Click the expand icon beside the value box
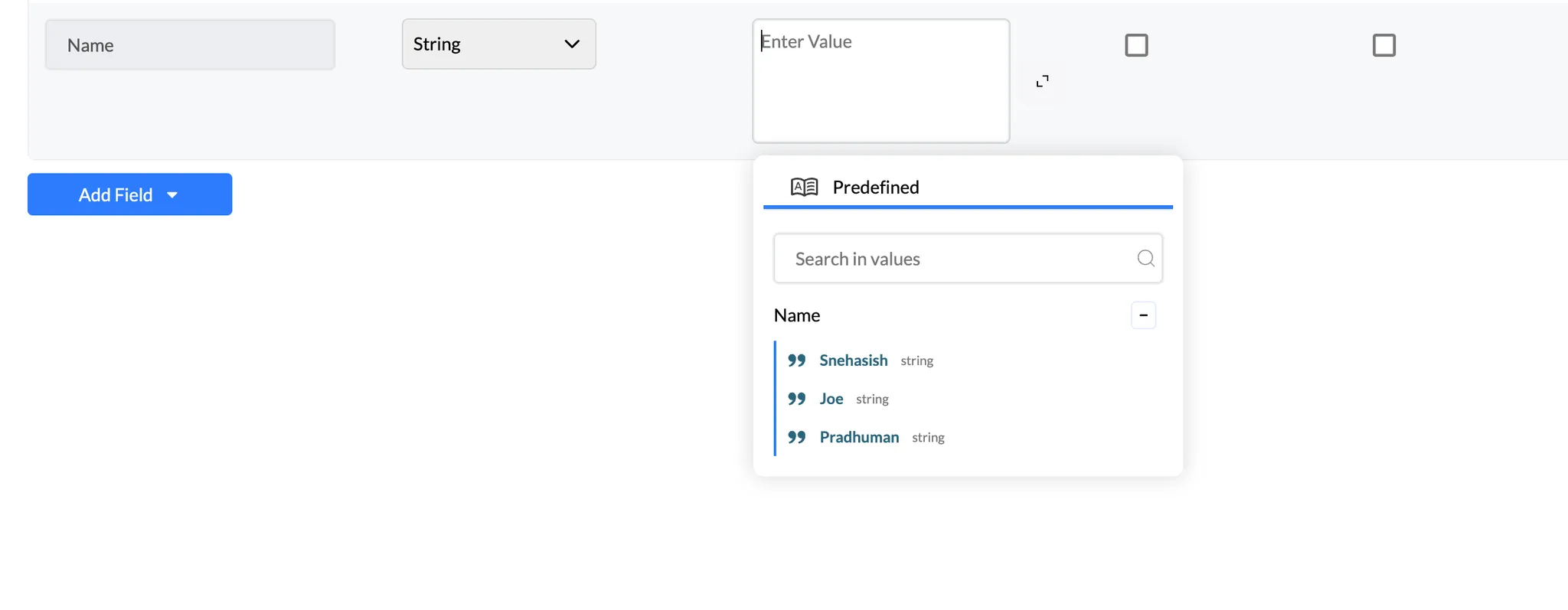Image resolution: width=1568 pixels, height=610 pixels. pos(1042,81)
